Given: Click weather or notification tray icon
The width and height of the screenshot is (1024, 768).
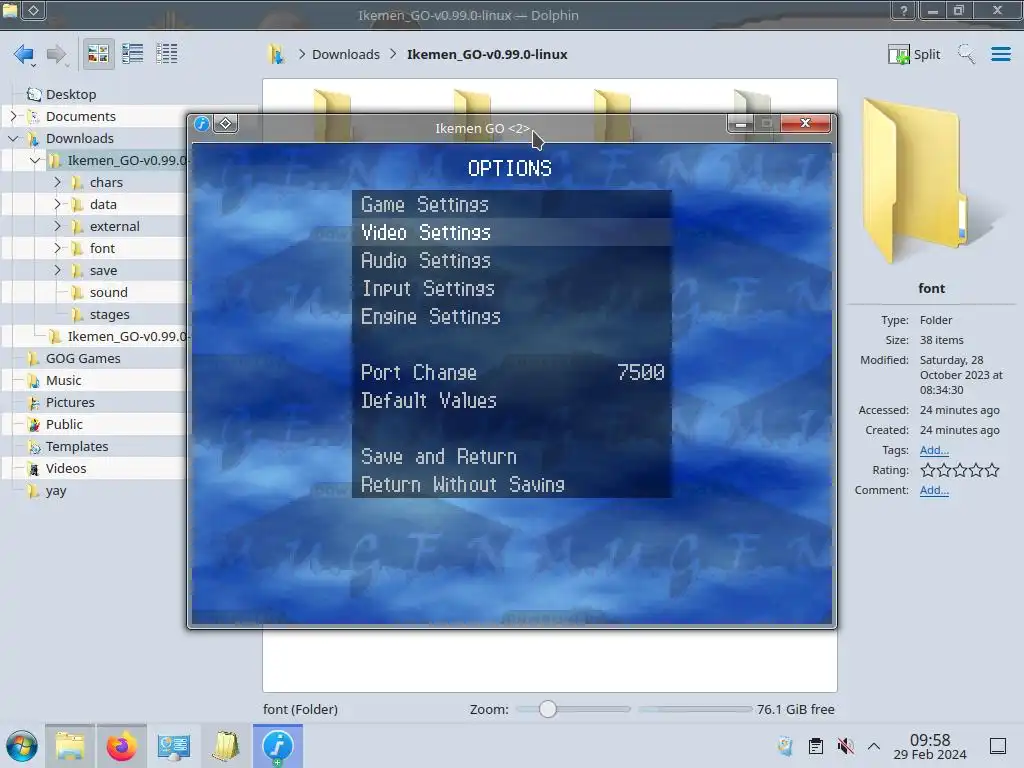Looking at the screenshot, I should 785,746.
